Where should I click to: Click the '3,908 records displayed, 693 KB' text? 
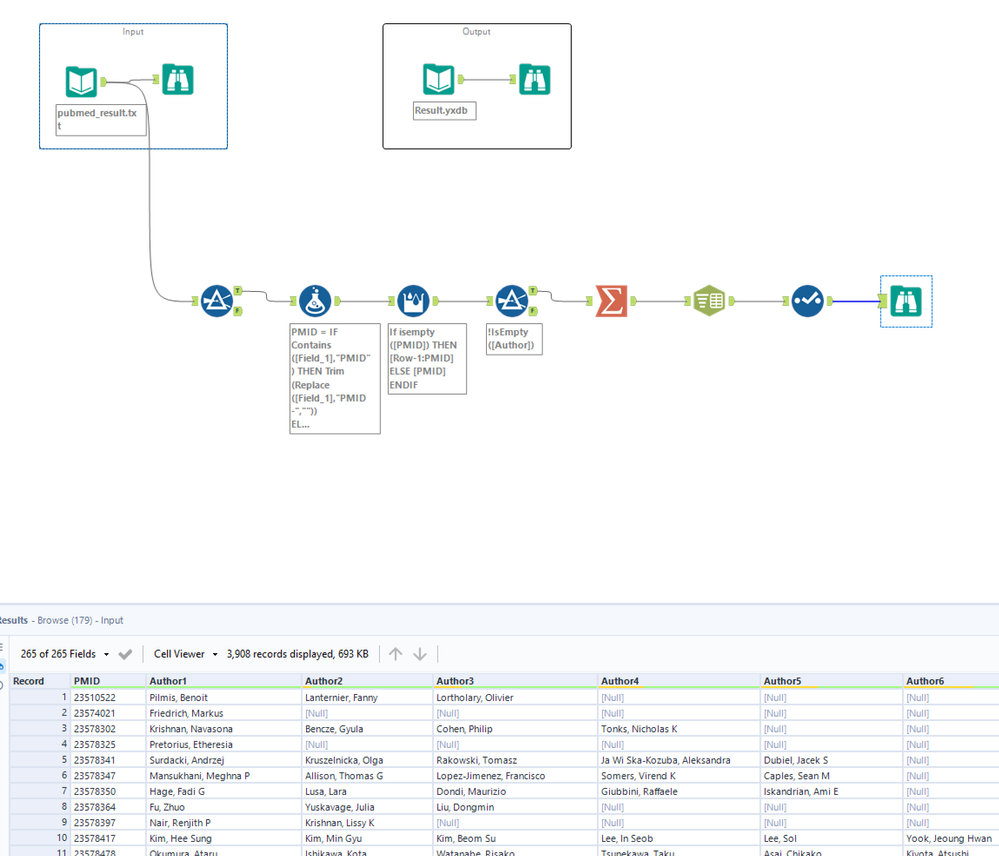pyautogui.click(x=298, y=654)
